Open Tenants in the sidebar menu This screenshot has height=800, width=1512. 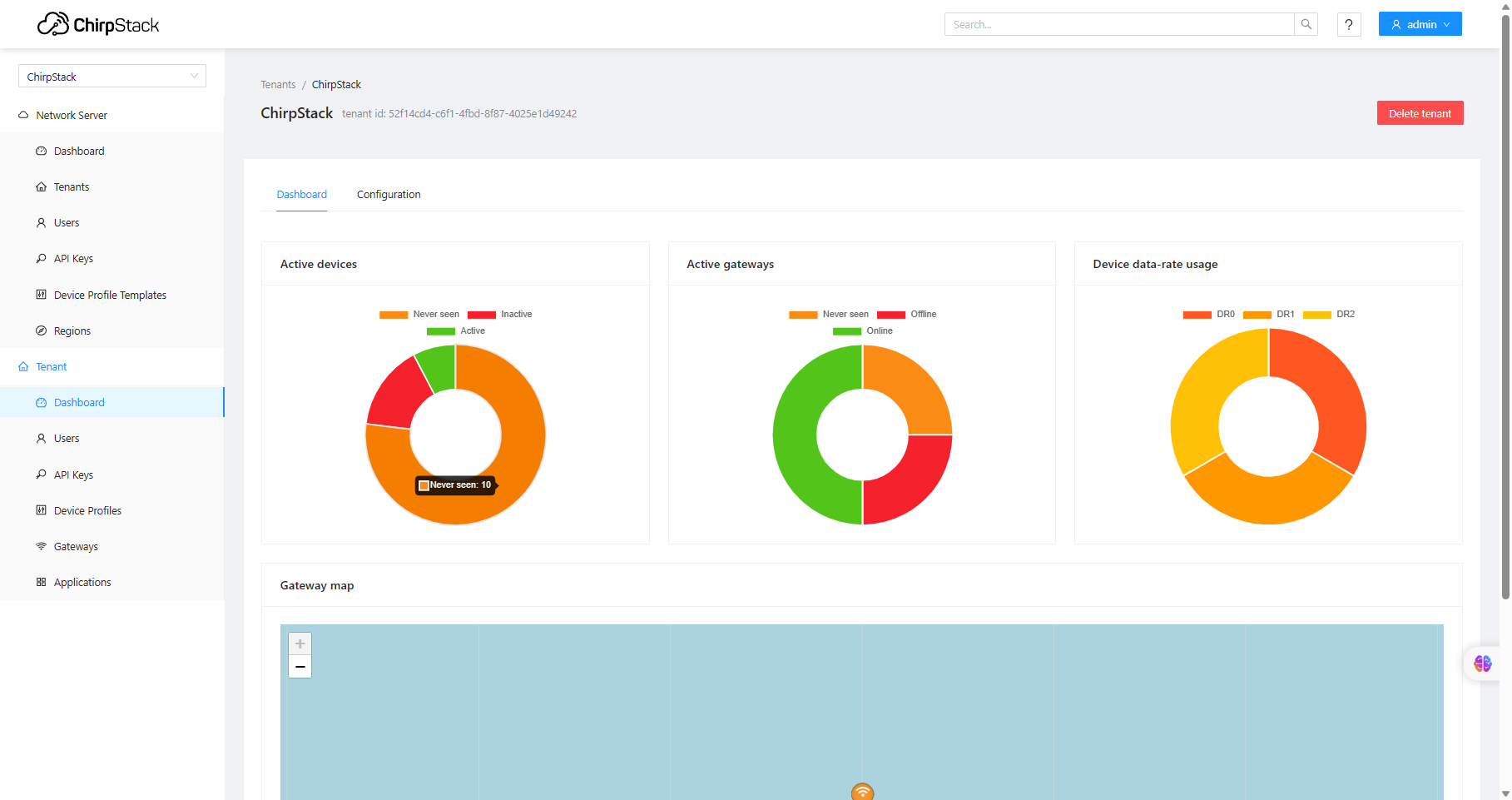112,186
